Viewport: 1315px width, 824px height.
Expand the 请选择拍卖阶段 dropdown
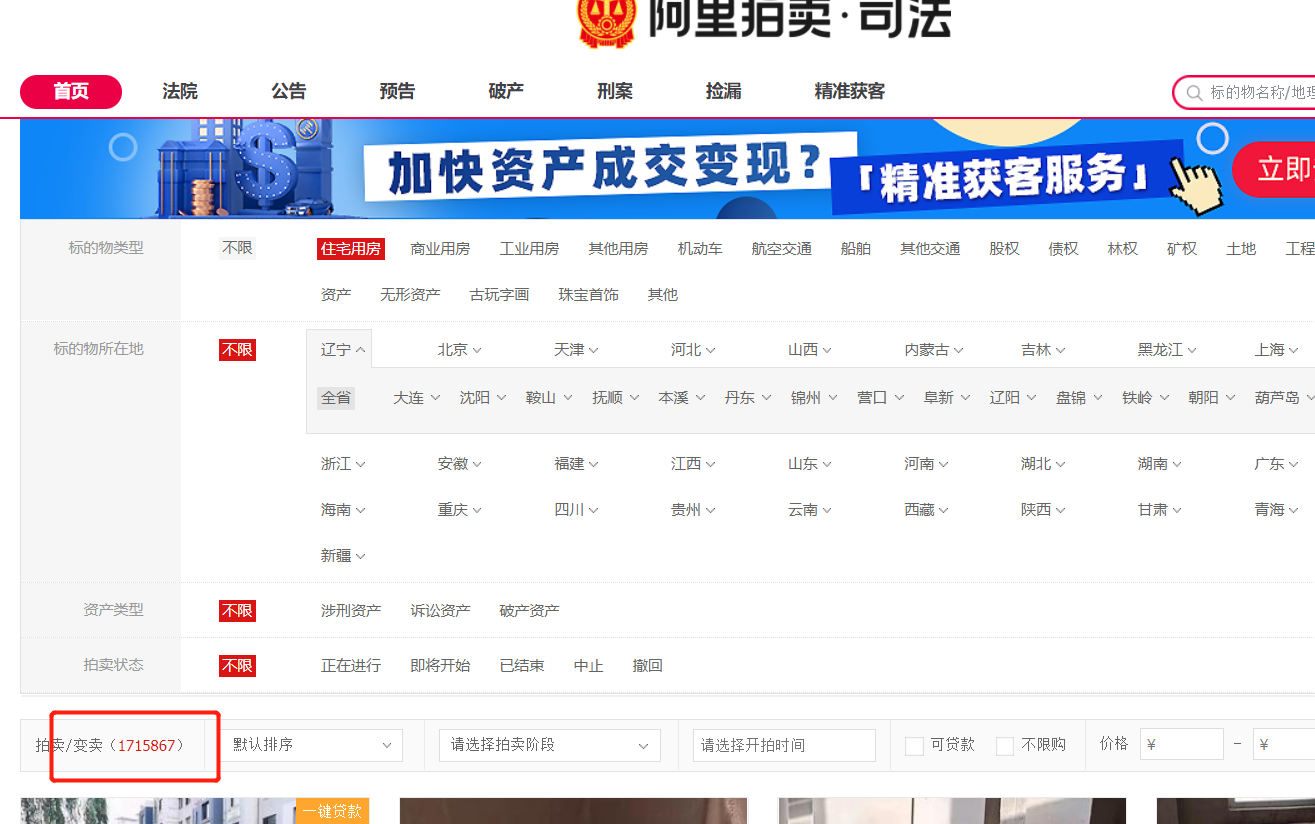point(549,745)
